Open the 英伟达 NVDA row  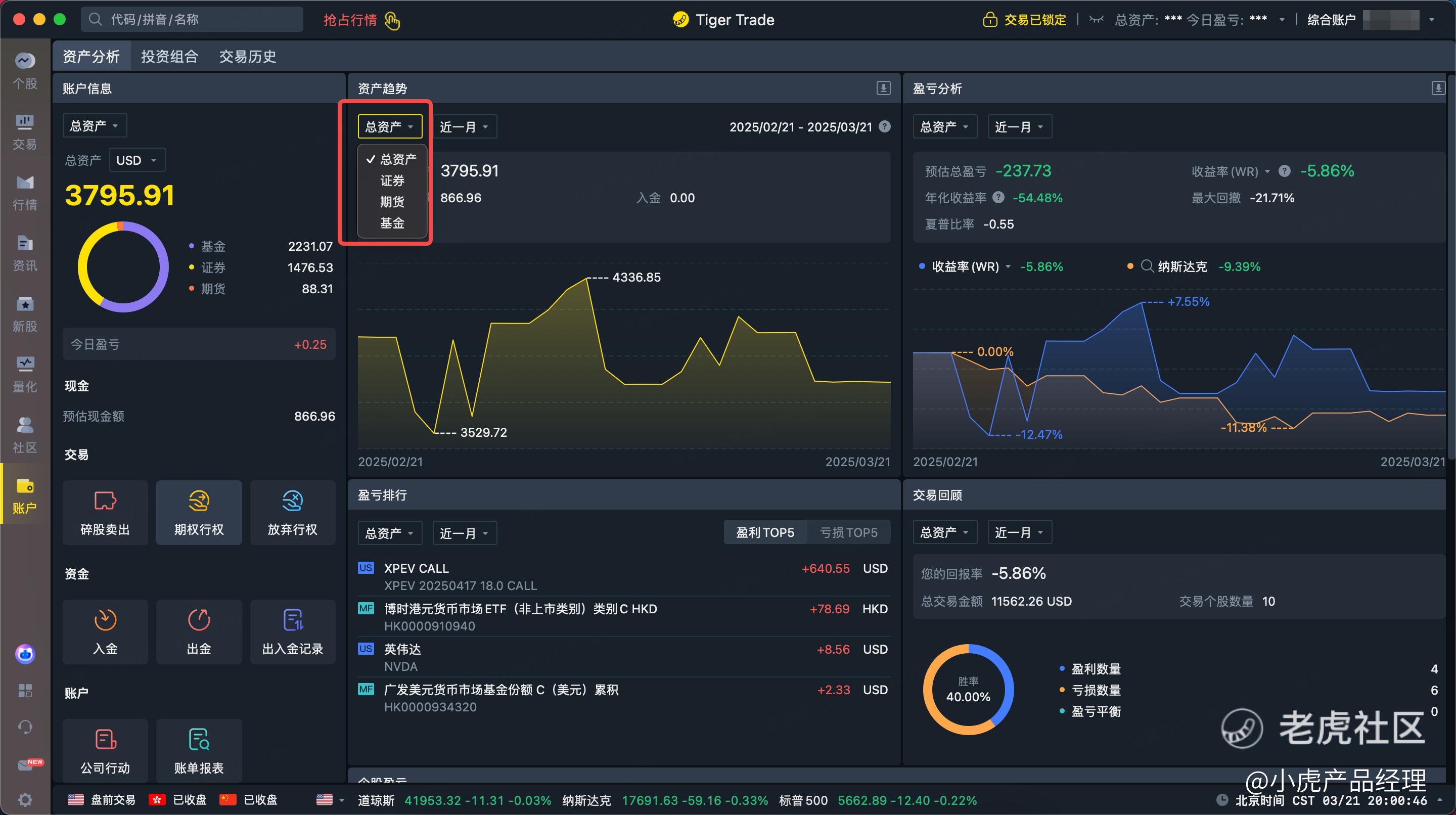pyautogui.click(x=624, y=657)
